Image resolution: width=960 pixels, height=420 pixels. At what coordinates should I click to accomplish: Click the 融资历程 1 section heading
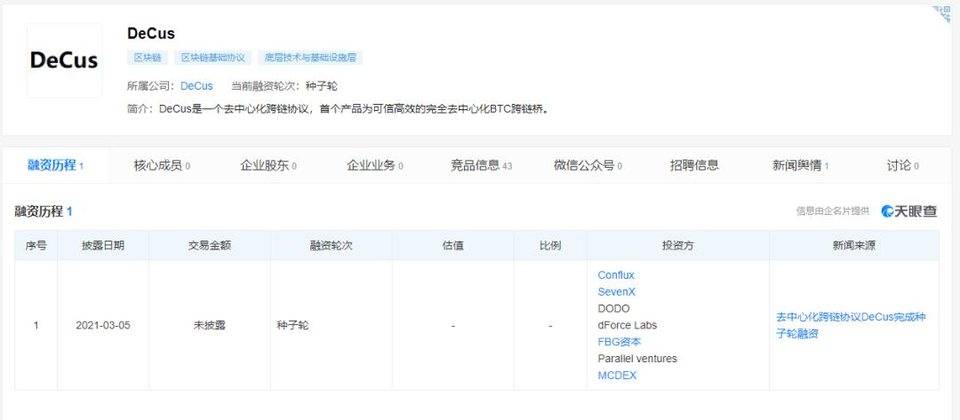coord(44,212)
